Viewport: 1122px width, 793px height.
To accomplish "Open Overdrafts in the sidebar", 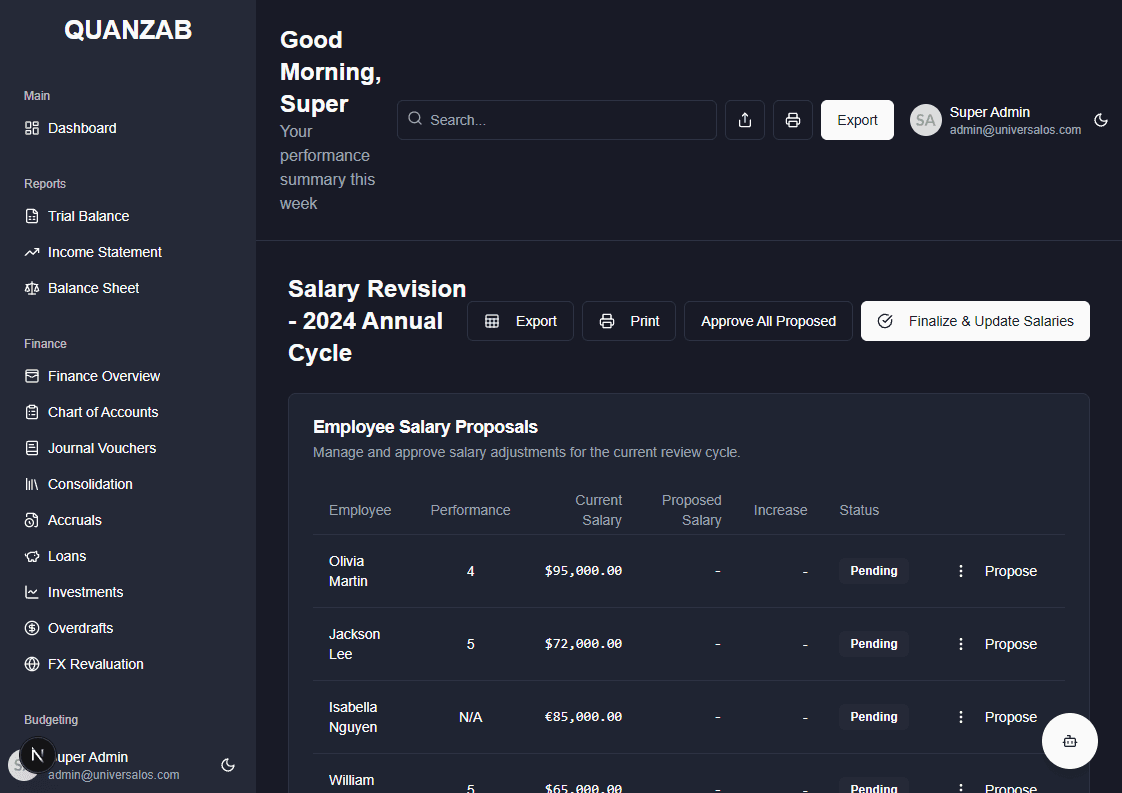I will (x=80, y=628).
